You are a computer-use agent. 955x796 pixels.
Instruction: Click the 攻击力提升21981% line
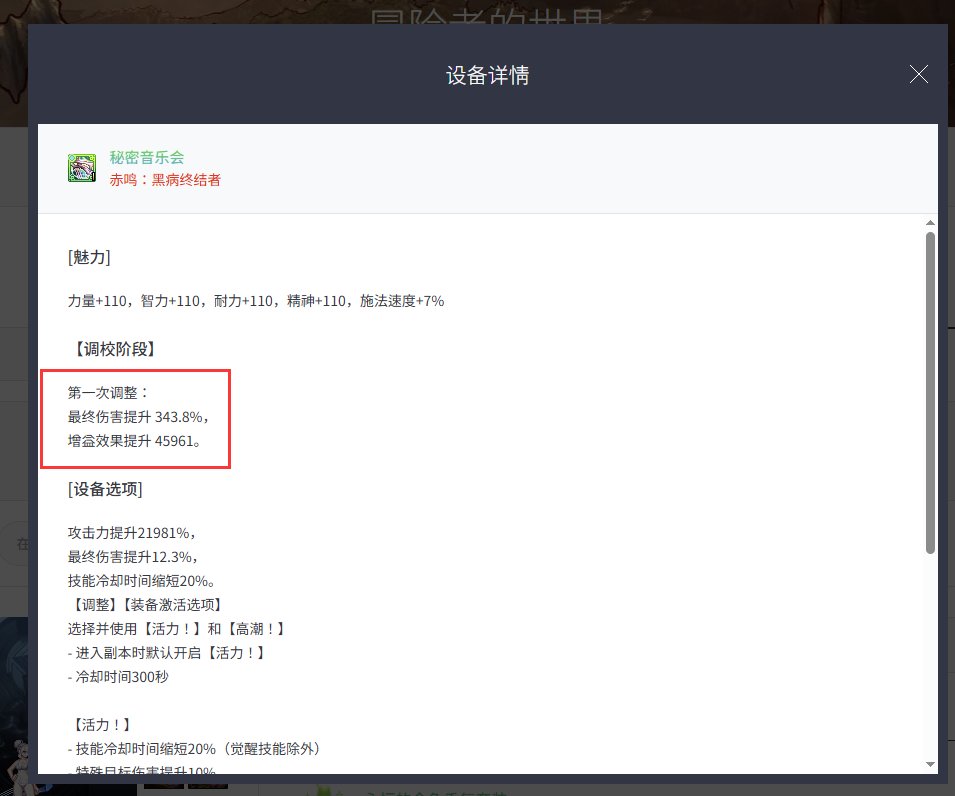coord(131,533)
